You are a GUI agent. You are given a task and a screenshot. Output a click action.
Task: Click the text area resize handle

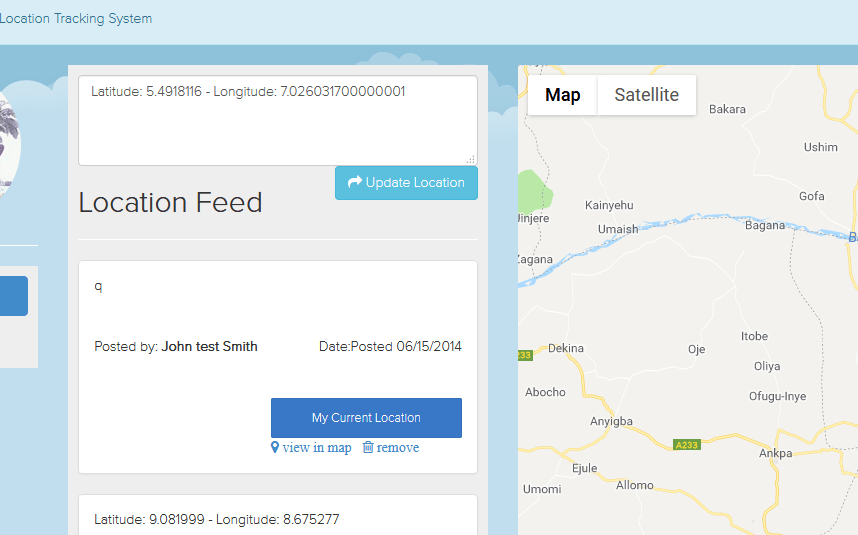coord(471,159)
